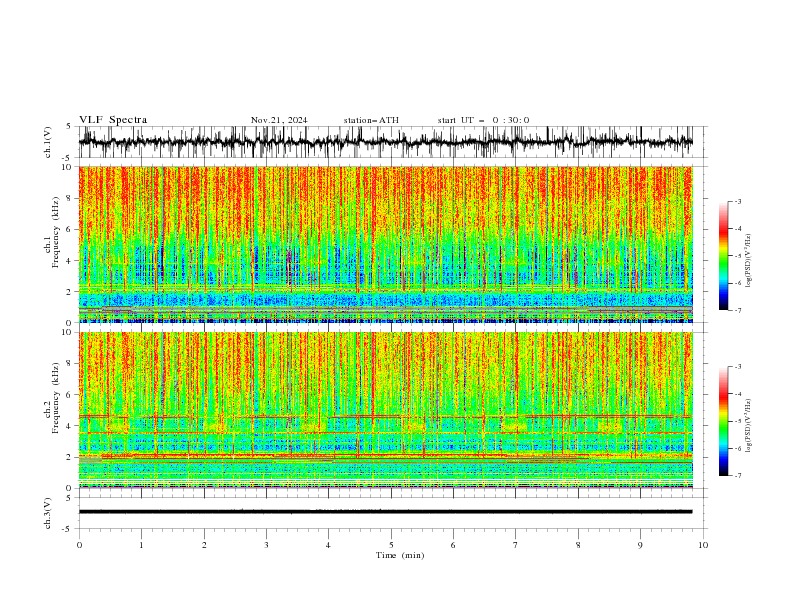Click the "start UT = 0:30:0" text
The width and height of the screenshot is (792, 612).
[483, 120]
